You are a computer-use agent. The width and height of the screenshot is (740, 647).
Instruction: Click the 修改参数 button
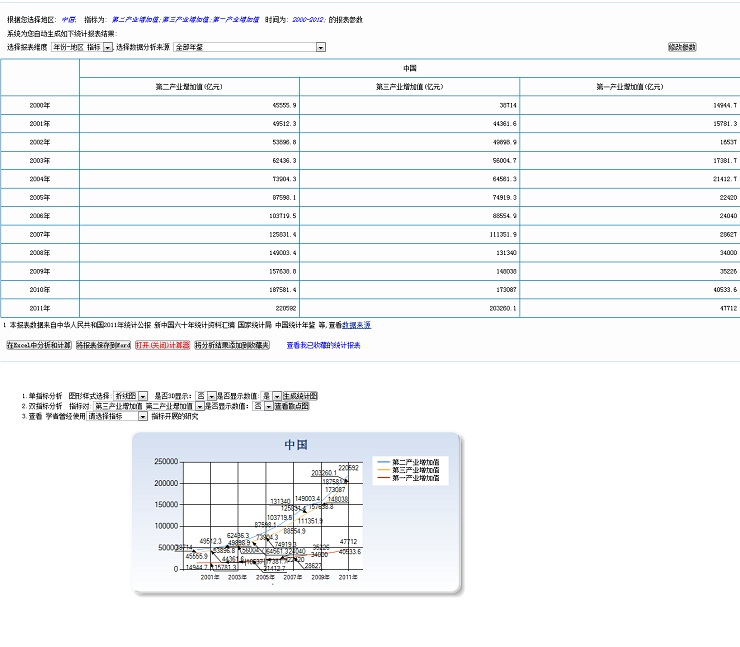pyautogui.click(x=682, y=47)
